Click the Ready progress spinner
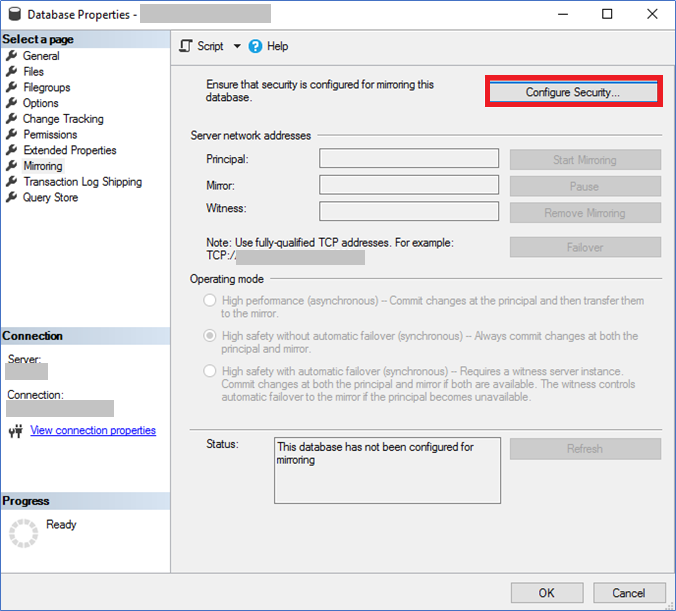This screenshot has height=611, width=676. 24,533
